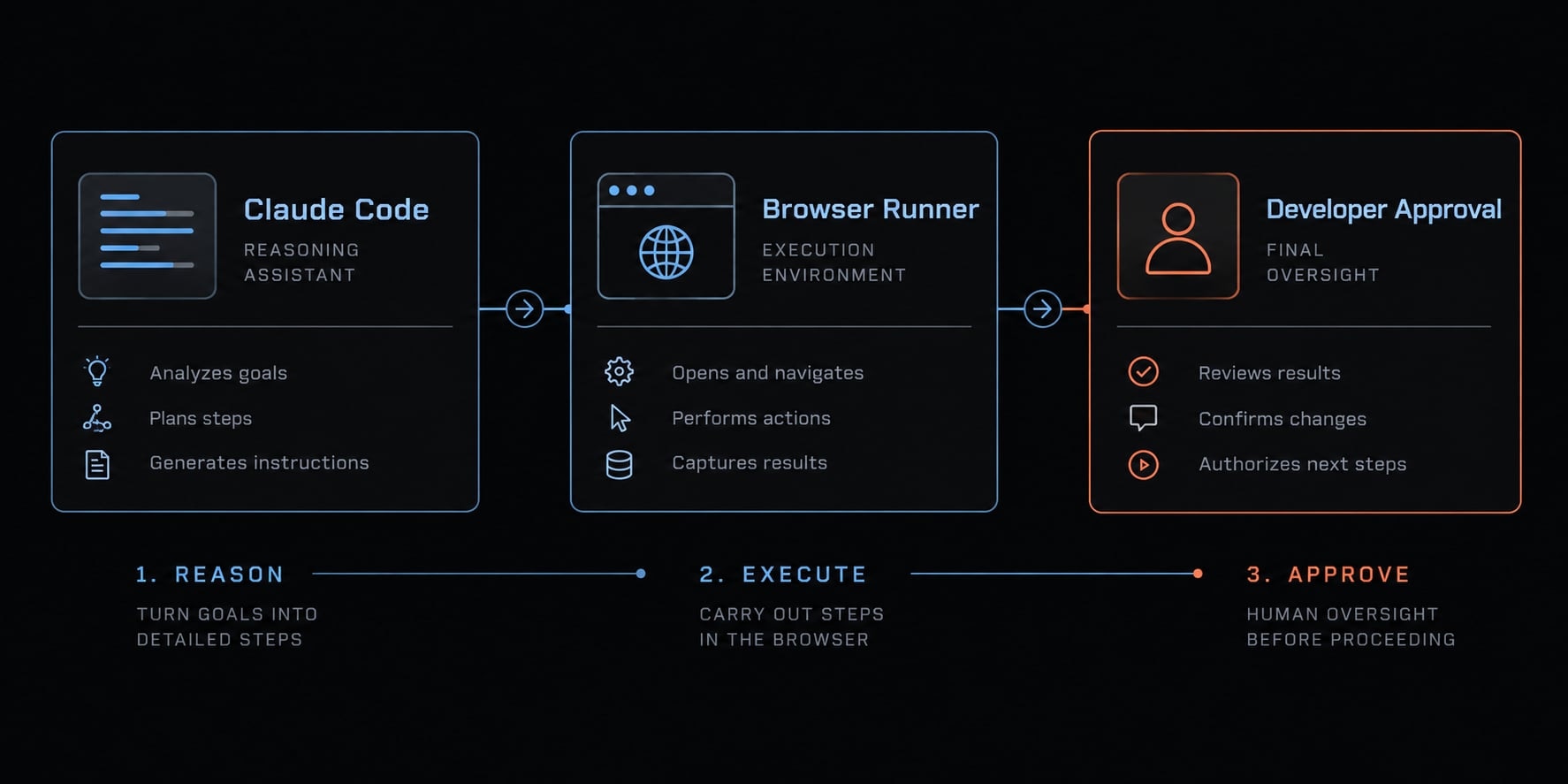Screen dimensions: 1568x784
Task: Click the "Analyzes goals" text
Action: (218, 373)
